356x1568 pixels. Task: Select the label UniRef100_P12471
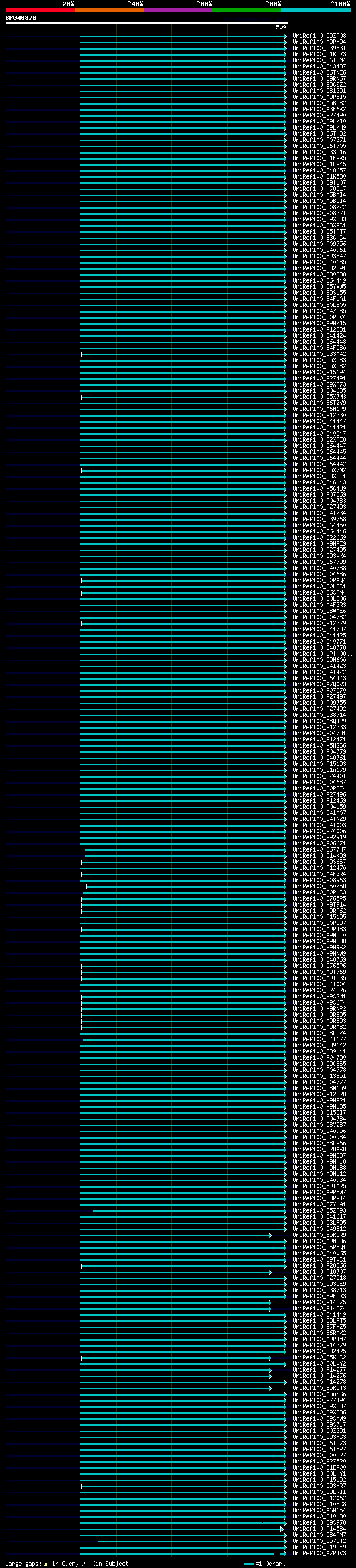[x=319, y=739]
